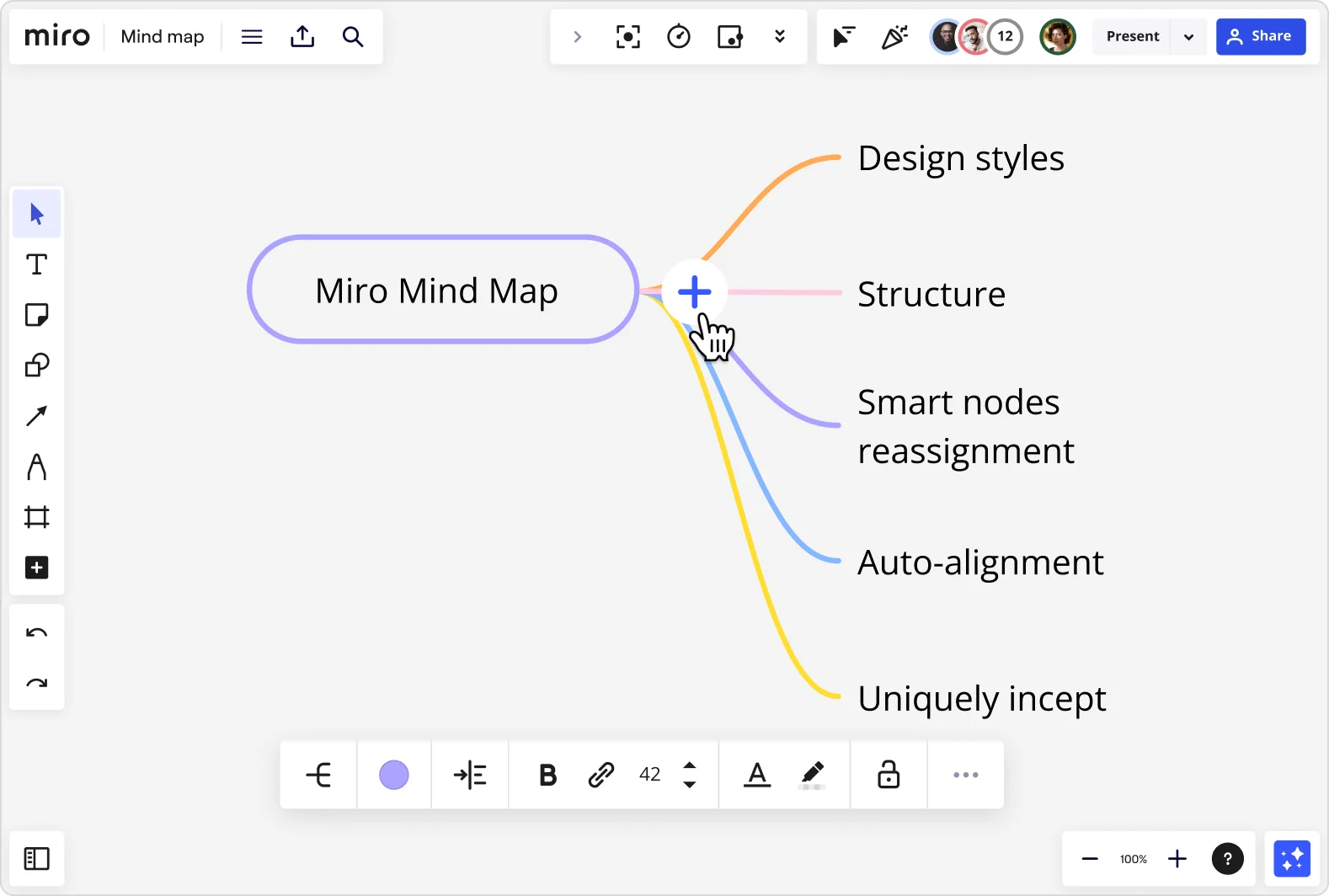Click the Present button

coord(1133,36)
